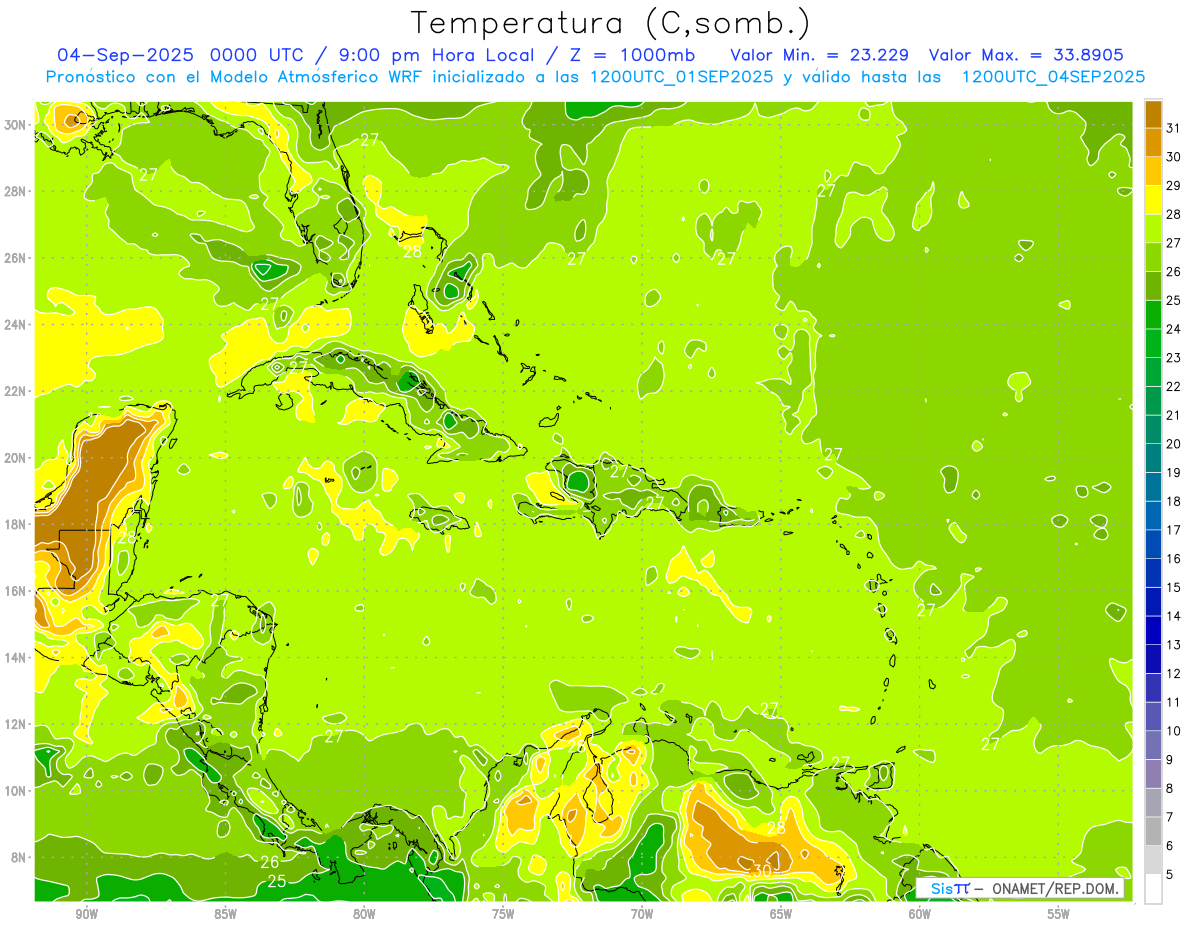Click the '65W' longitude axis label

point(781,914)
